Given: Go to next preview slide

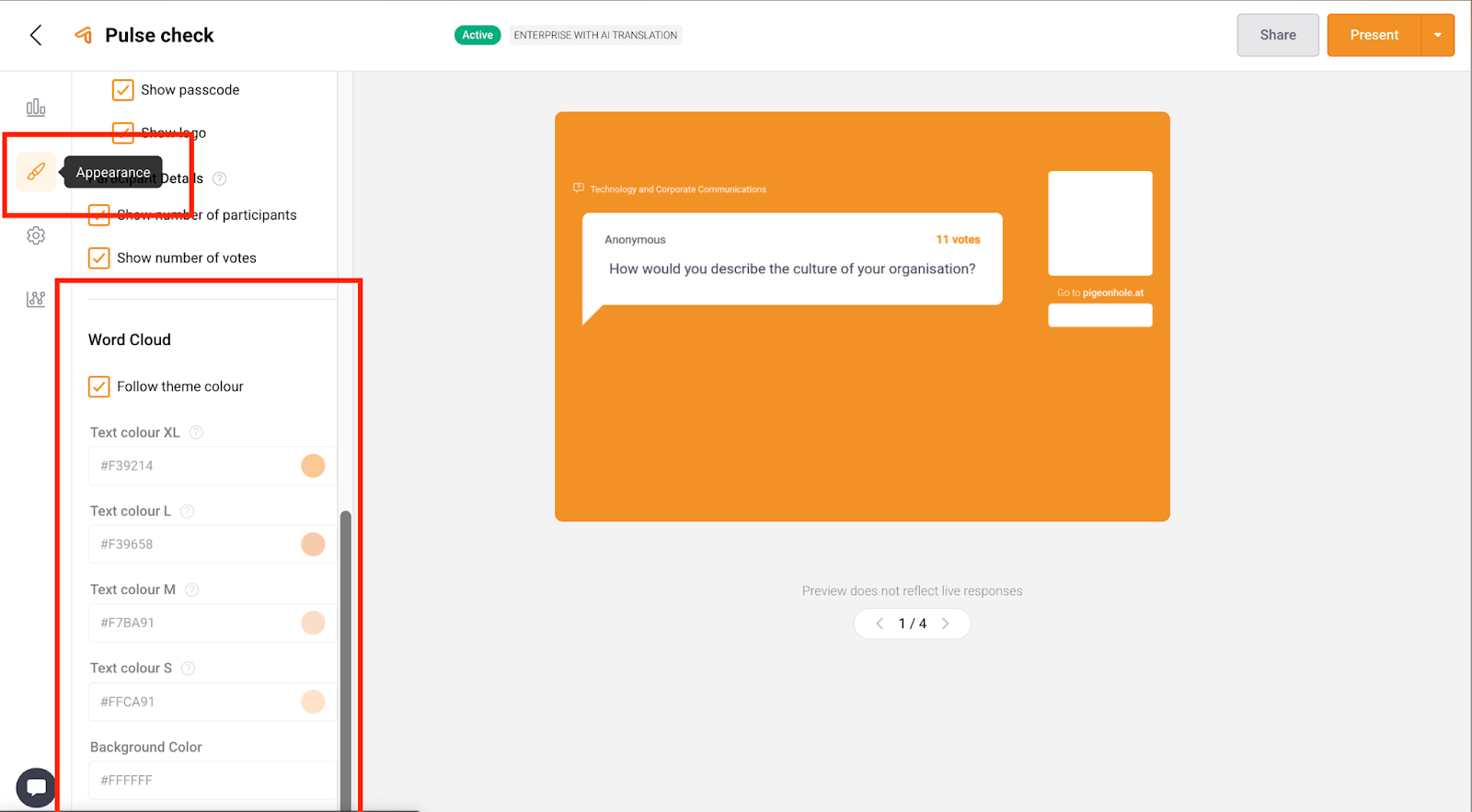Looking at the screenshot, I should coord(945,623).
